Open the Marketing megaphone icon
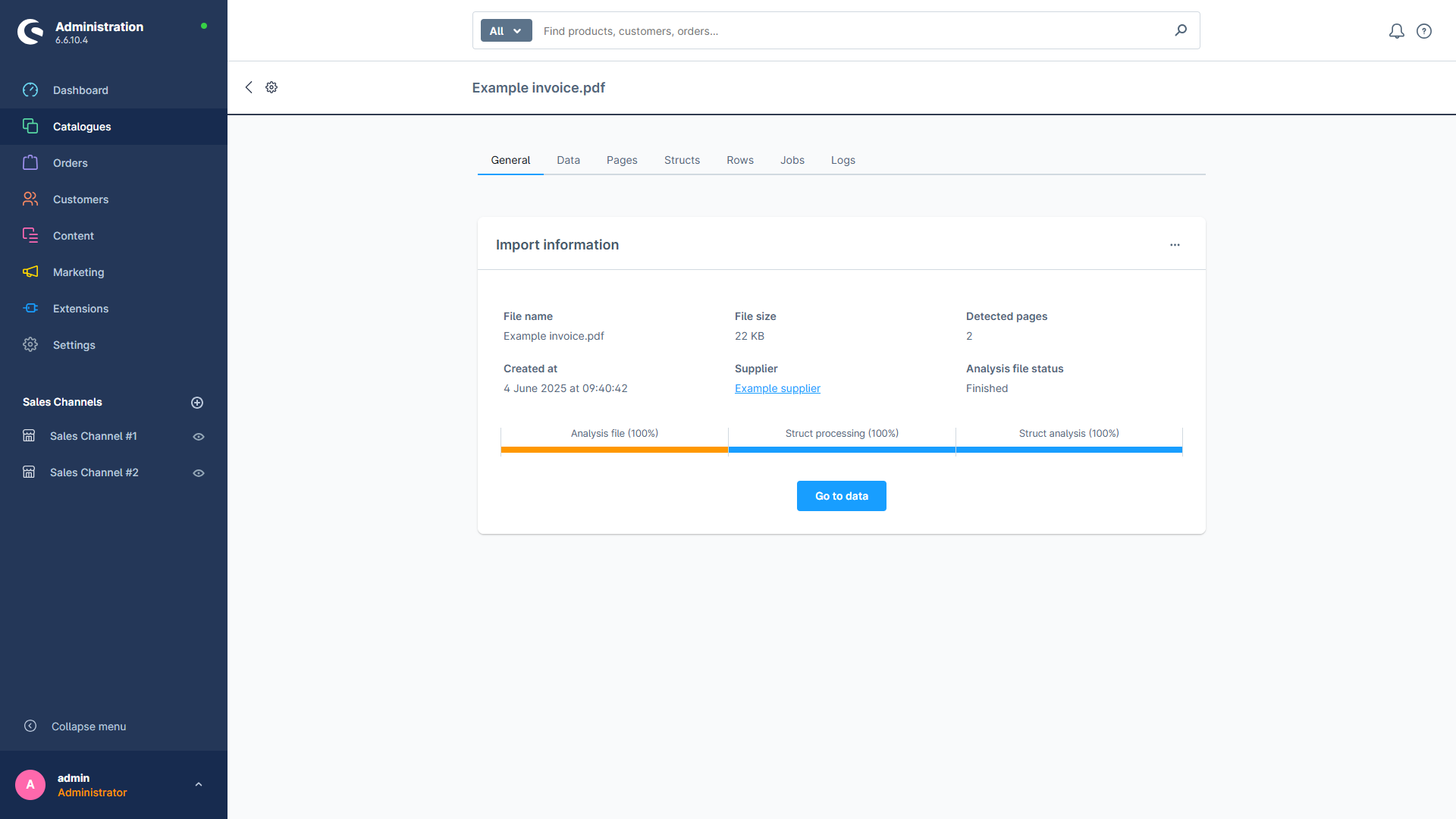Image resolution: width=1456 pixels, height=819 pixels. pos(30,272)
